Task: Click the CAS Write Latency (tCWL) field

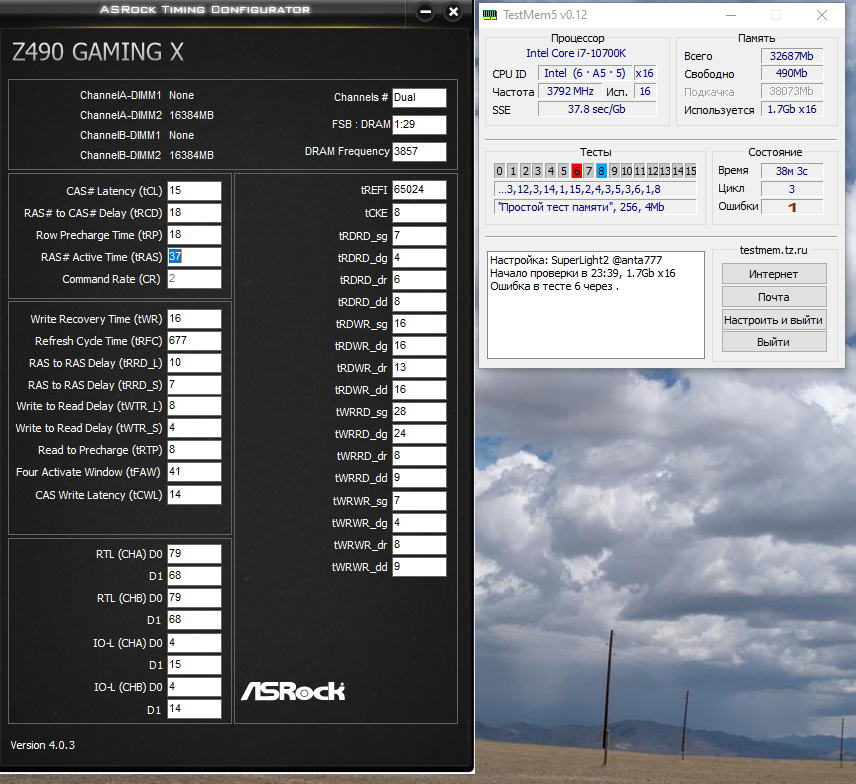Action: (194, 495)
